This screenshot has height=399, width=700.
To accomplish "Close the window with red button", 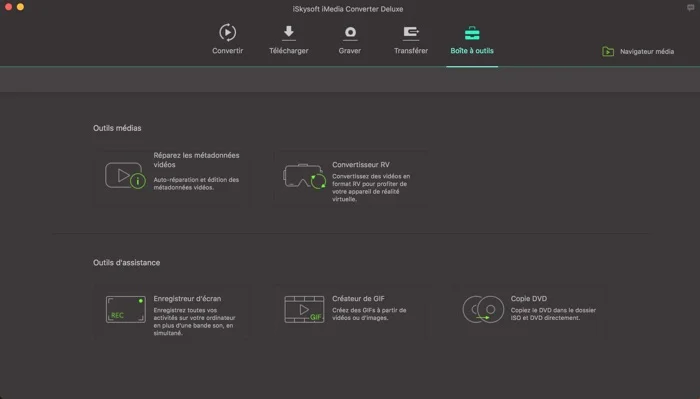I will coord(8,7).
